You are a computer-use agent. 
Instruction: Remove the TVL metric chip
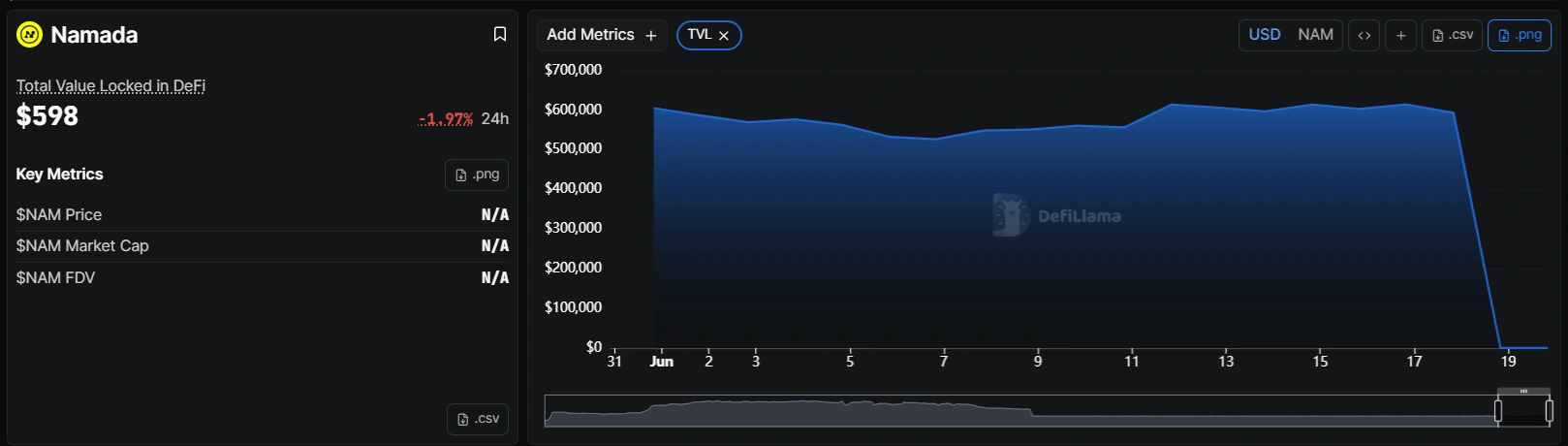(724, 36)
